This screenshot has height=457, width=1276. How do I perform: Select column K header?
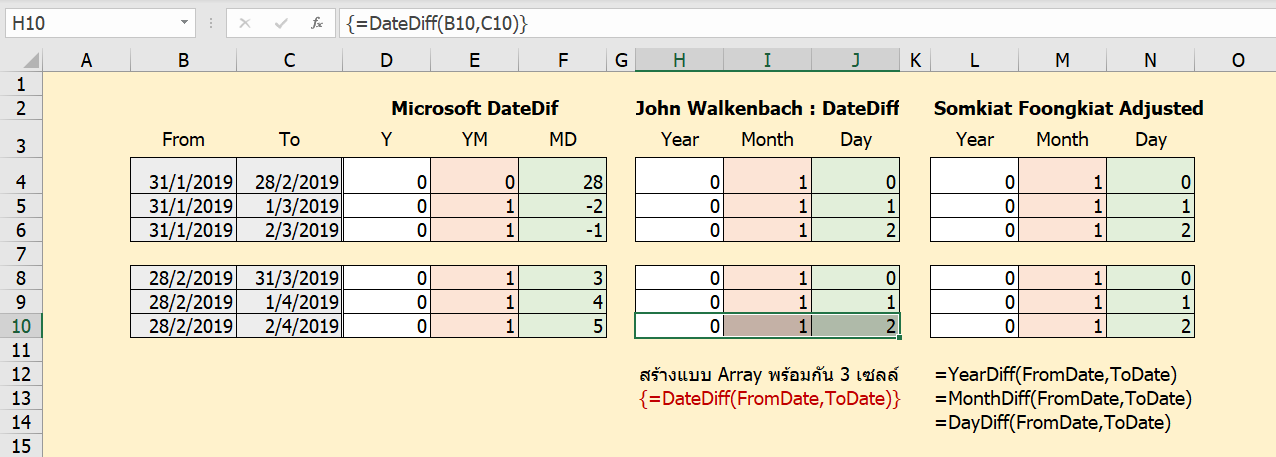(x=915, y=61)
